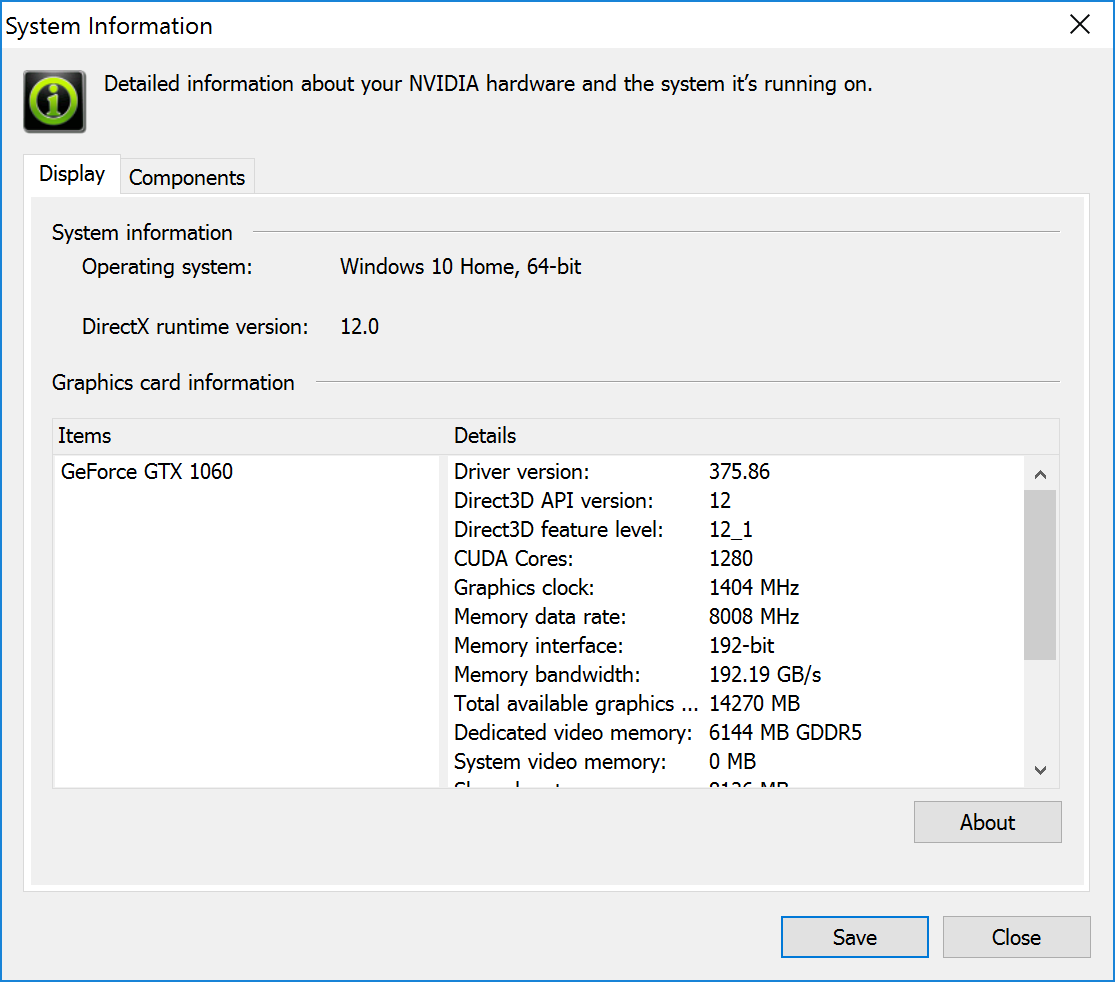The image size is (1115, 982).
Task: Click the Memory interface 192-bit value
Action: [741, 646]
